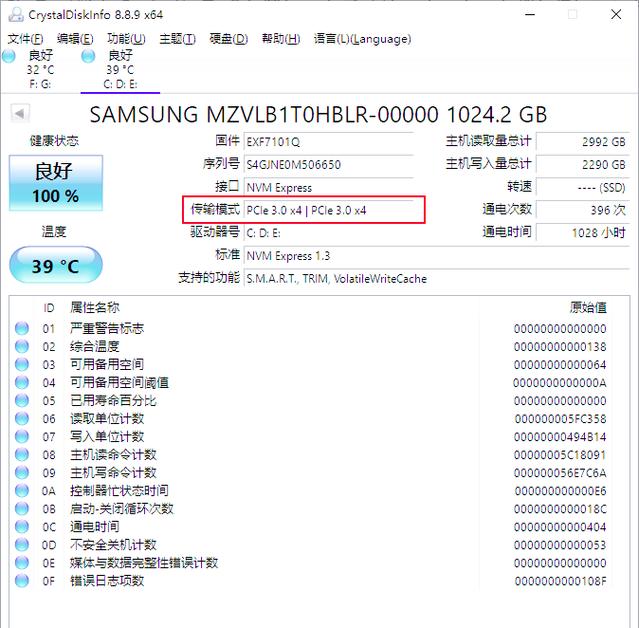Click the 原始值 column header
This screenshot has height=628, width=639.
click(588, 307)
